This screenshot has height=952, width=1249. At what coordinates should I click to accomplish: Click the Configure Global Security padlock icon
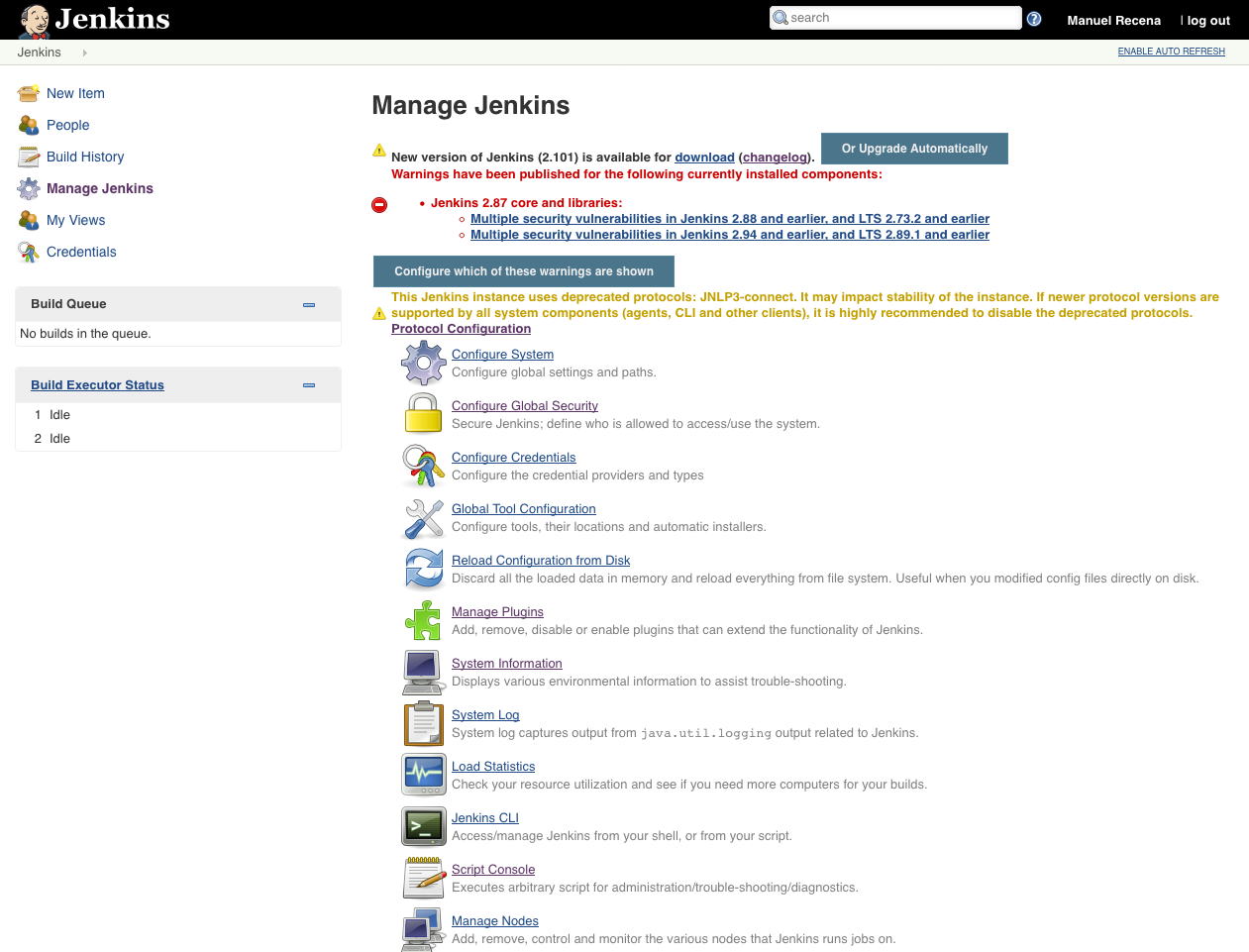424,414
